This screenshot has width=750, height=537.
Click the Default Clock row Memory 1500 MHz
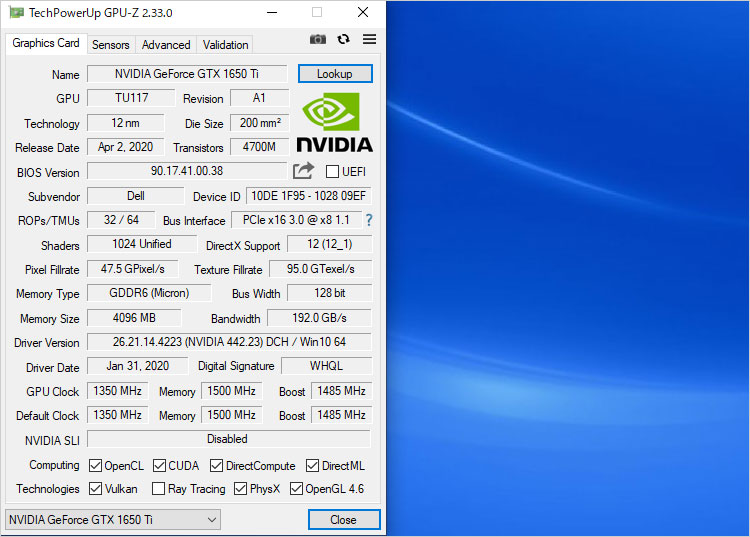[x=232, y=415]
